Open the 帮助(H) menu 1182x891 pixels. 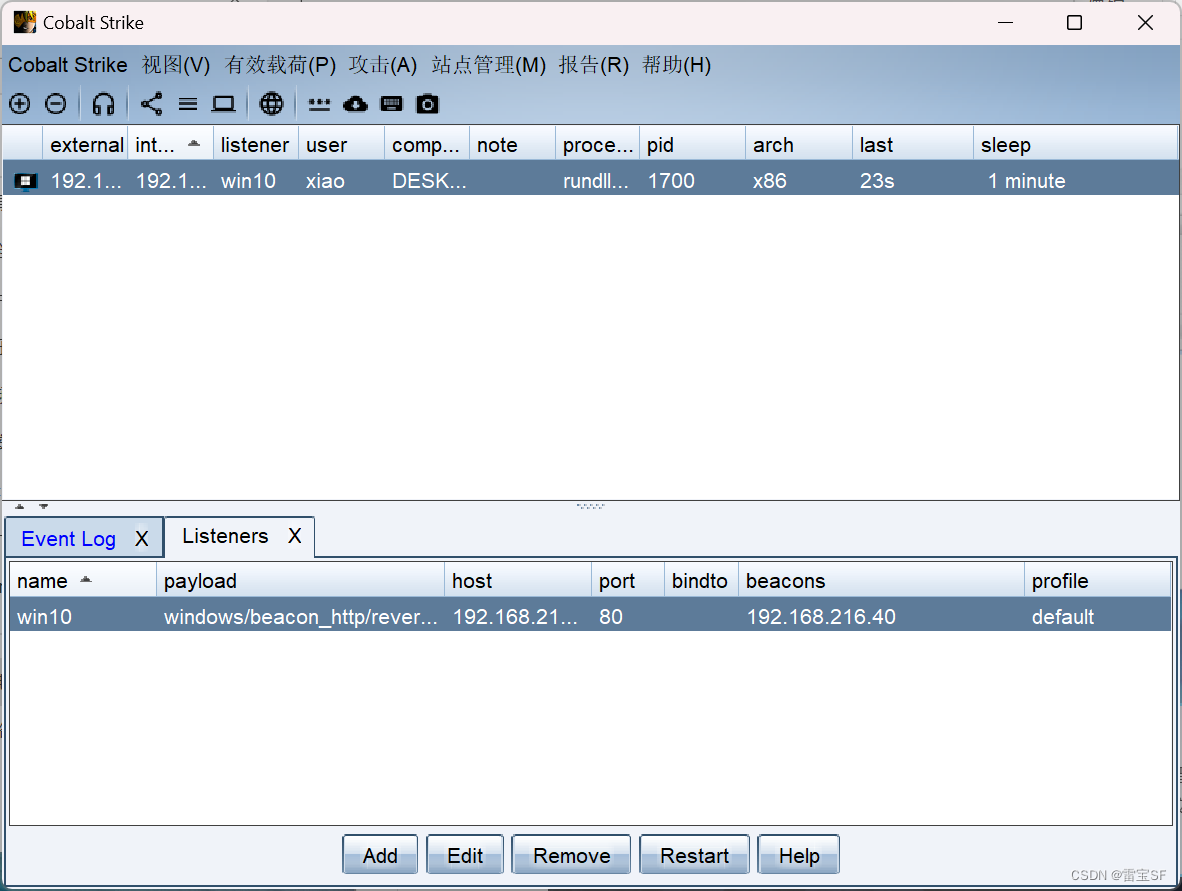(x=676, y=65)
